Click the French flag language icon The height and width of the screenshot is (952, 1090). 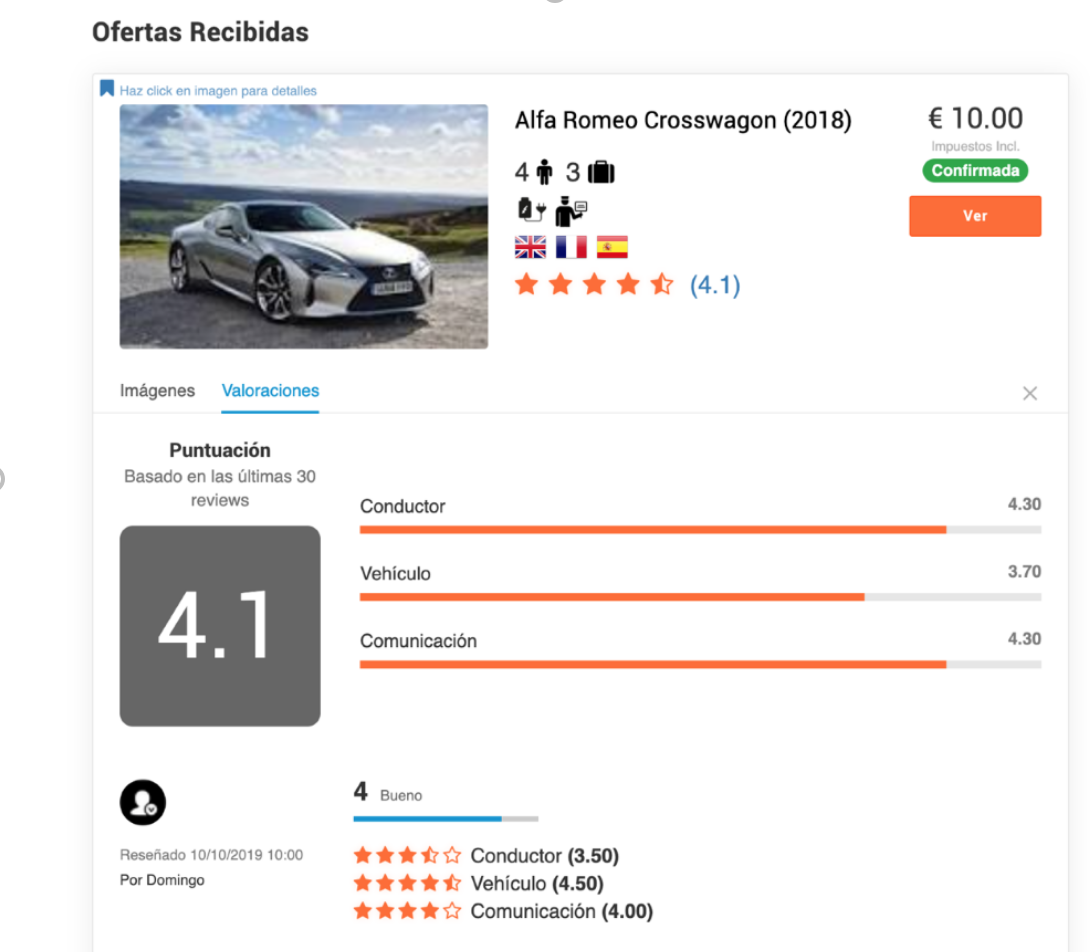click(571, 247)
